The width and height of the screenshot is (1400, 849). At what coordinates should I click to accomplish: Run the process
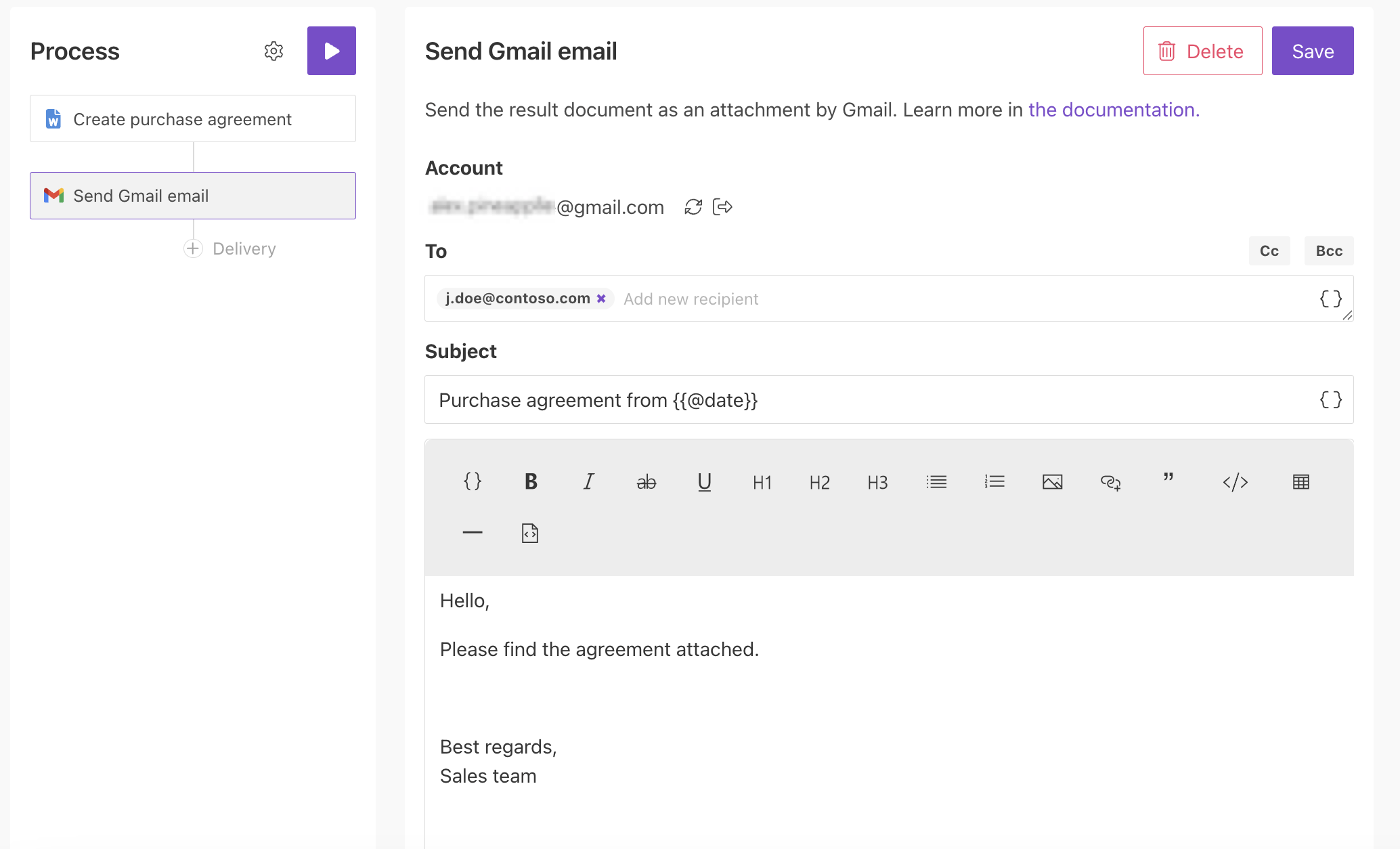tap(331, 50)
